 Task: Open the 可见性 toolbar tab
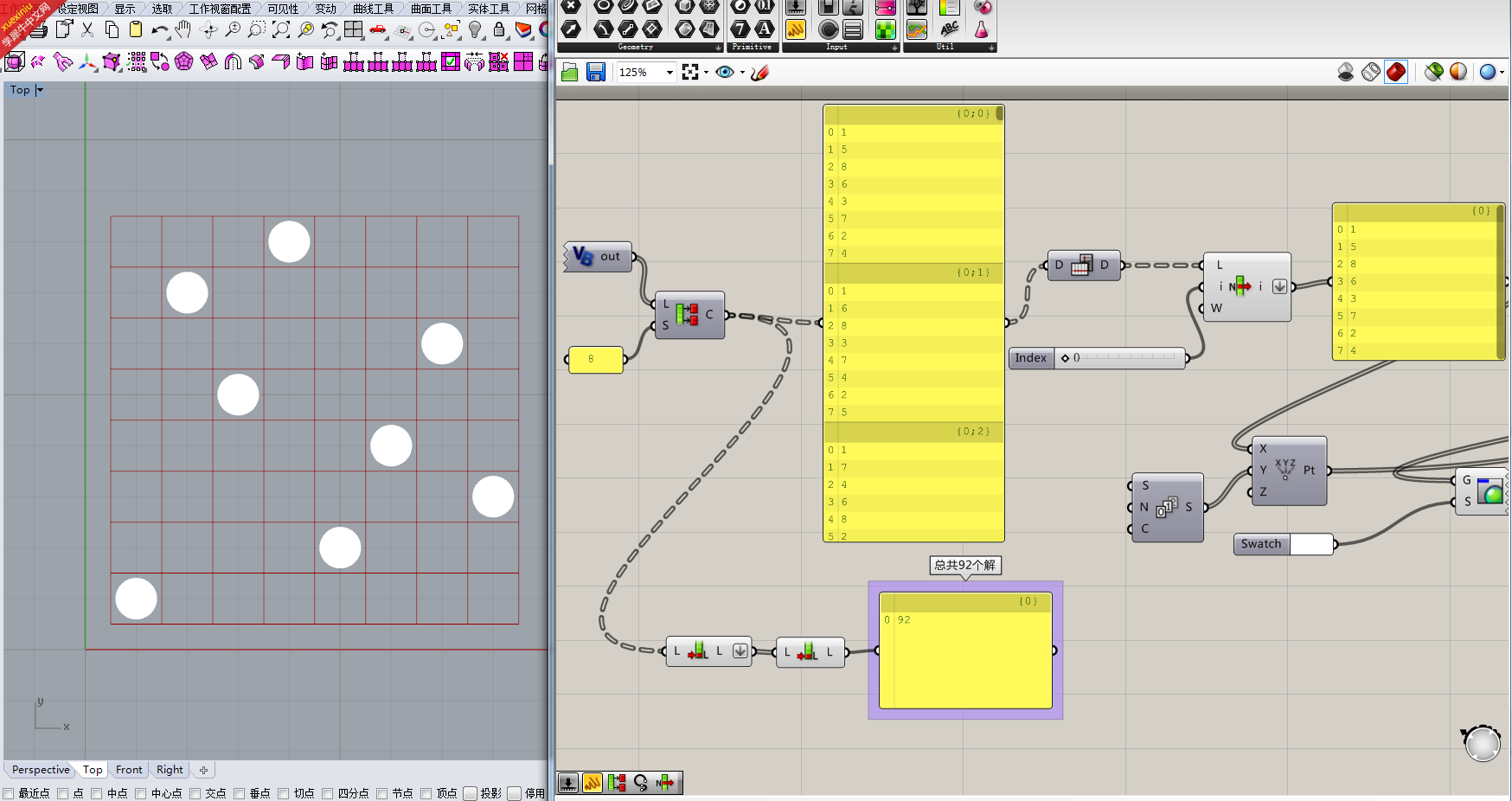(x=283, y=9)
